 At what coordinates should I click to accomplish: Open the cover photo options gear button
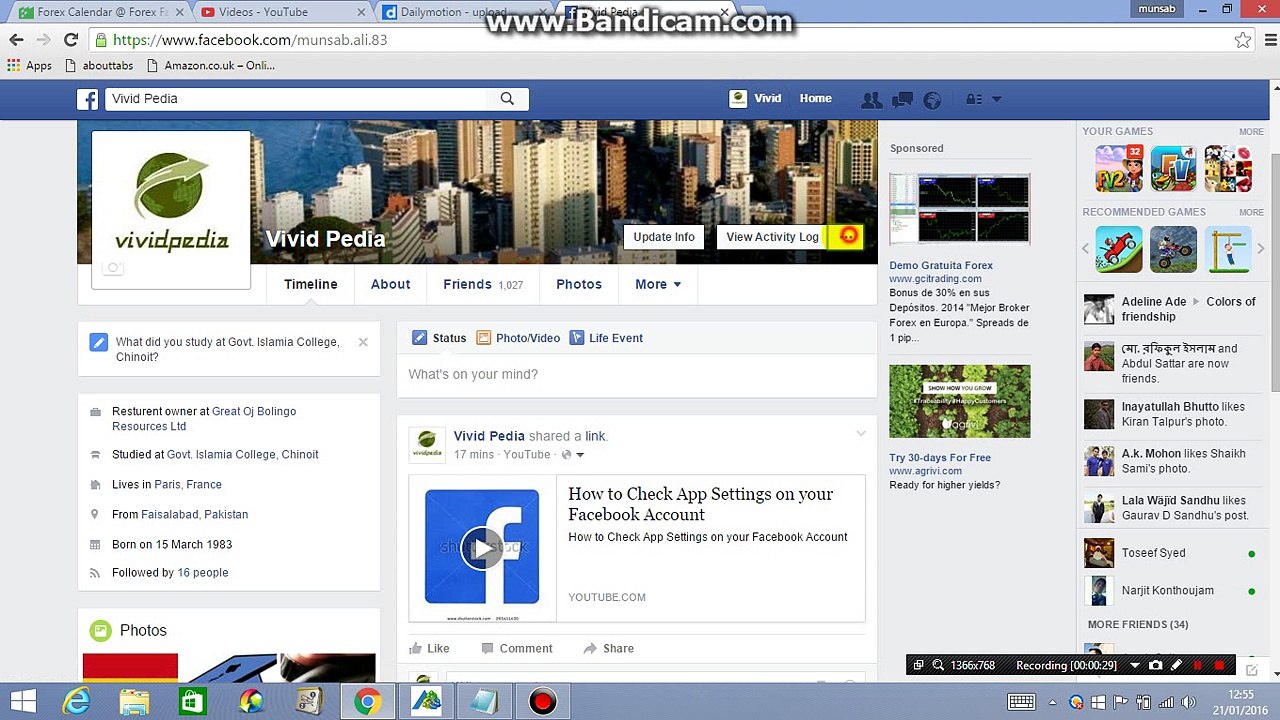(847, 237)
